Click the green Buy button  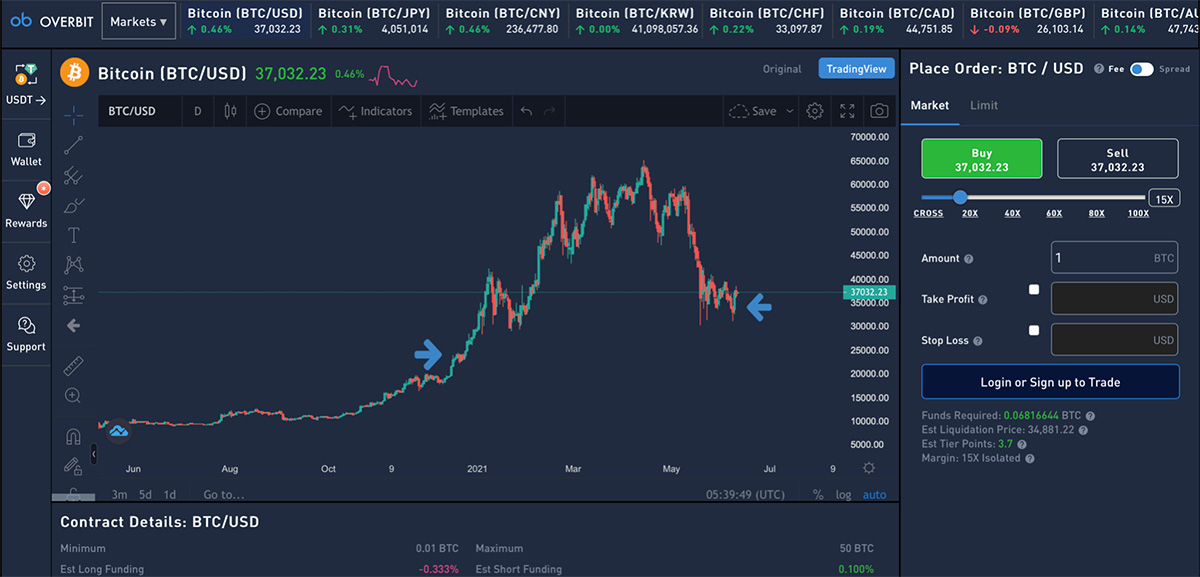[x=981, y=160]
